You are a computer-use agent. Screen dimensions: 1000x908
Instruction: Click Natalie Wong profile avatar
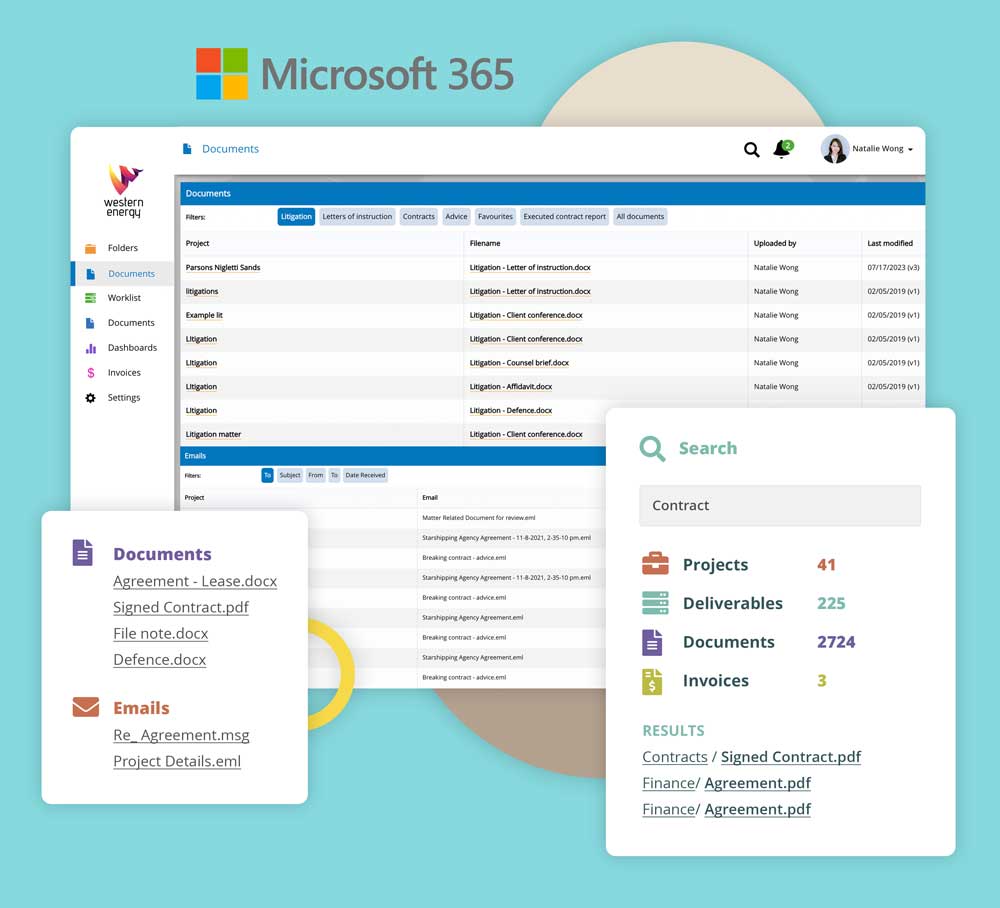pos(834,149)
